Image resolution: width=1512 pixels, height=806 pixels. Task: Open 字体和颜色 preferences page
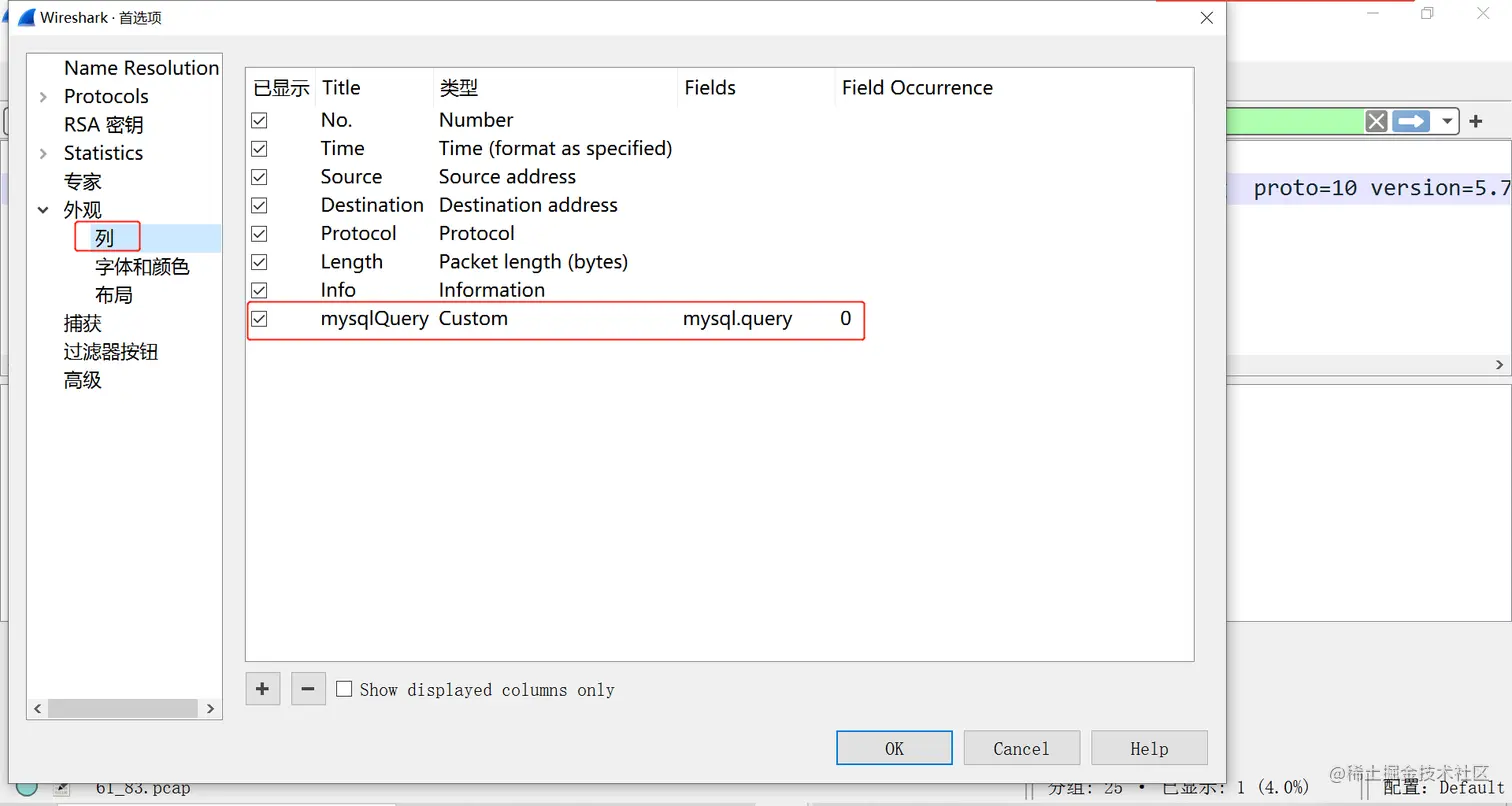pos(142,267)
